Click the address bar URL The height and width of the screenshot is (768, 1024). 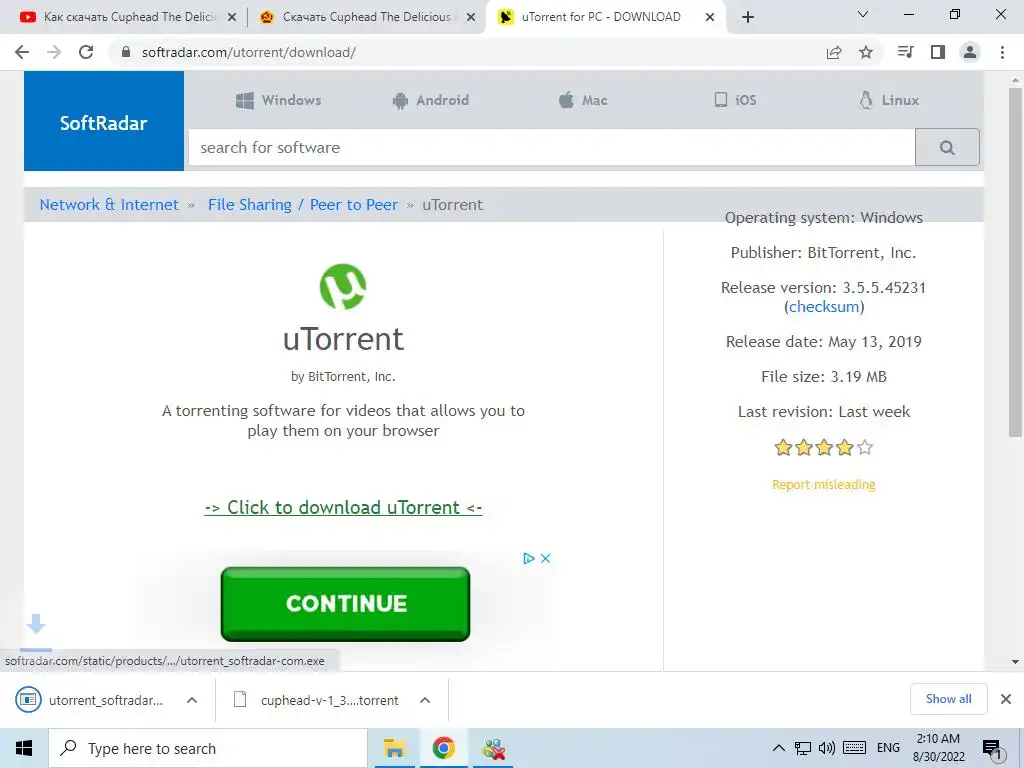[x=249, y=52]
